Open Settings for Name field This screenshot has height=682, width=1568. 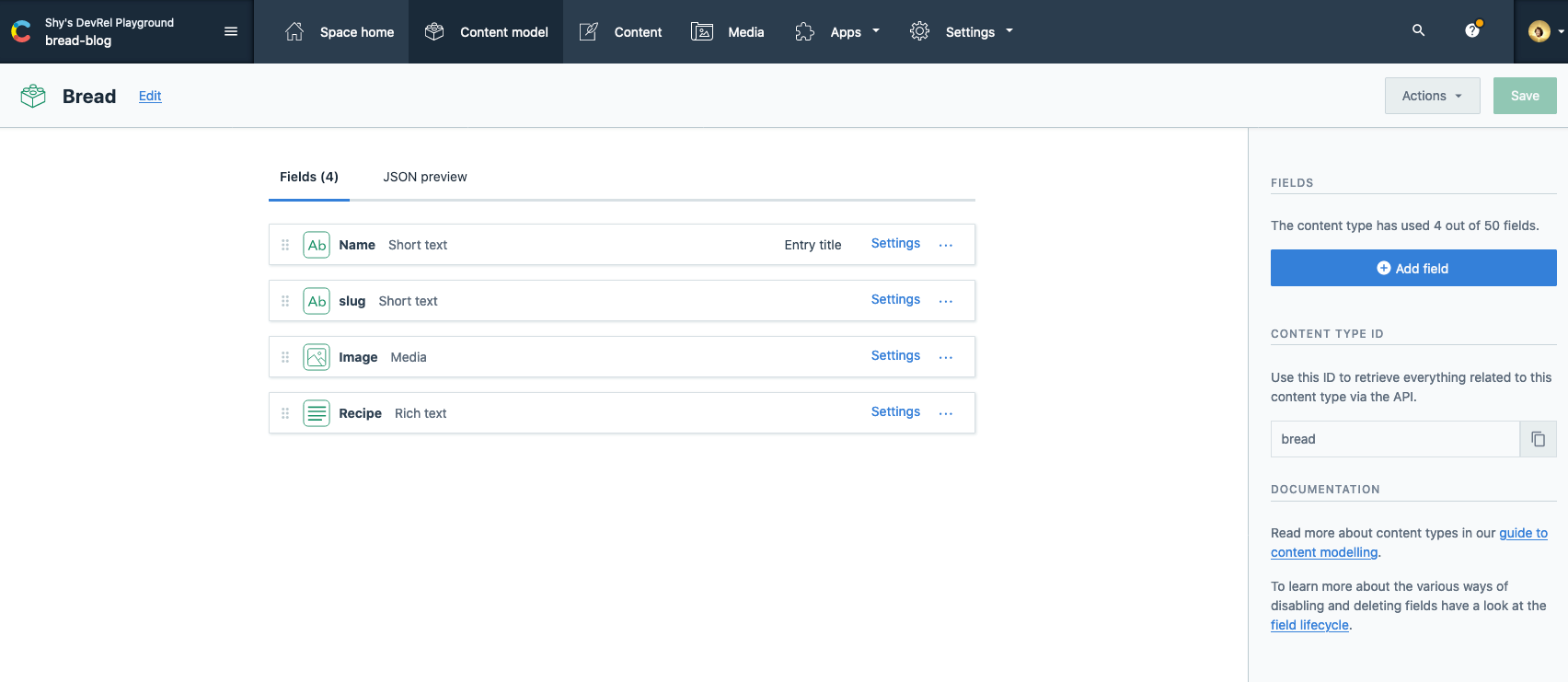895,243
